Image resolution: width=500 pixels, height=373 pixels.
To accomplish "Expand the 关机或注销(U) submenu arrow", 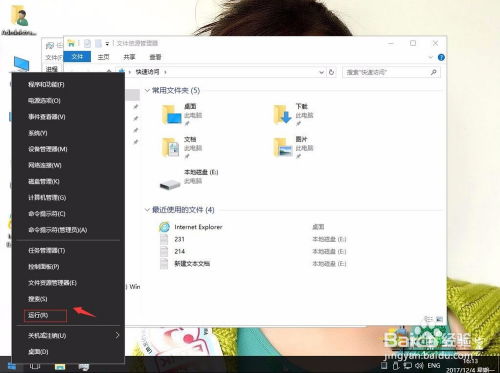I will point(117,335).
